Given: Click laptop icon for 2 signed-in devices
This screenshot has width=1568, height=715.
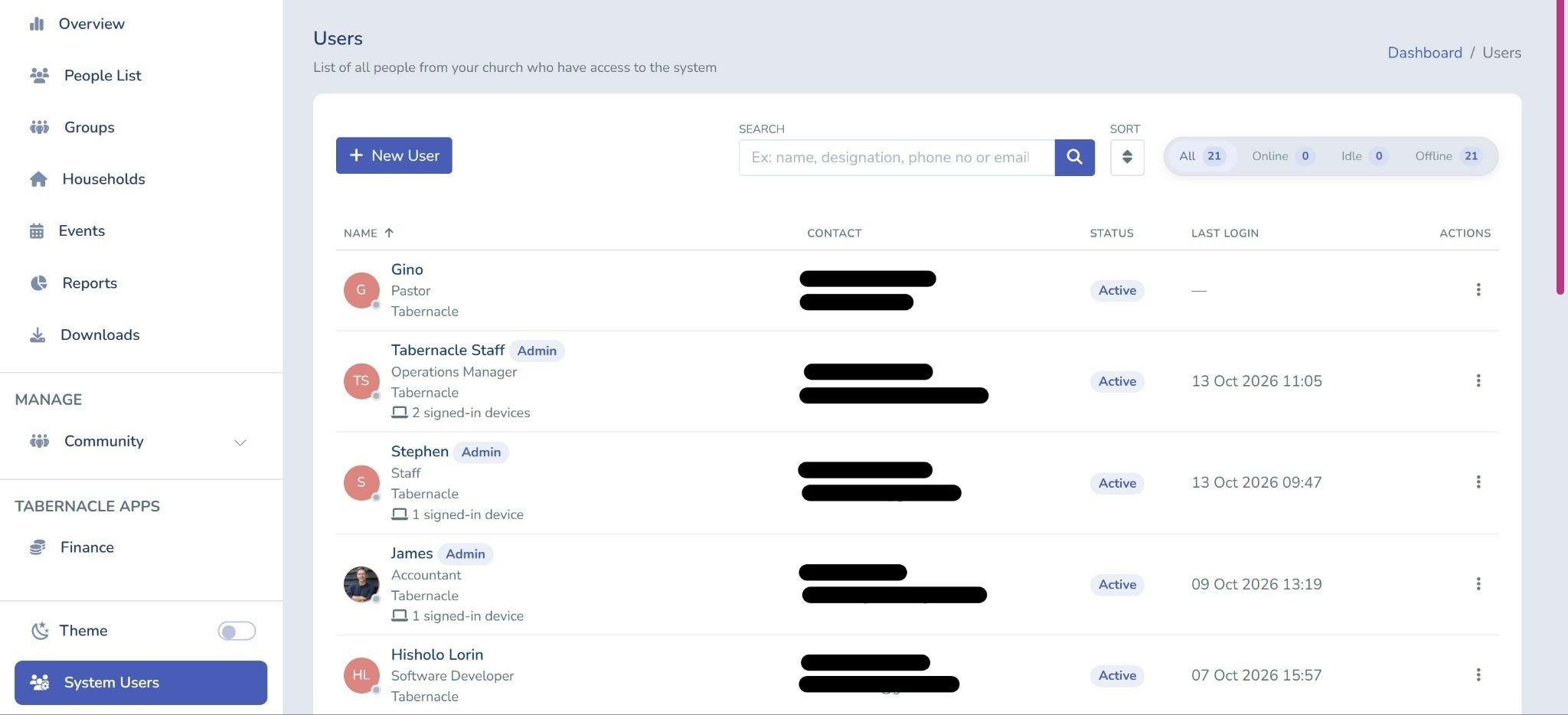Looking at the screenshot, I should coord(399,413).
